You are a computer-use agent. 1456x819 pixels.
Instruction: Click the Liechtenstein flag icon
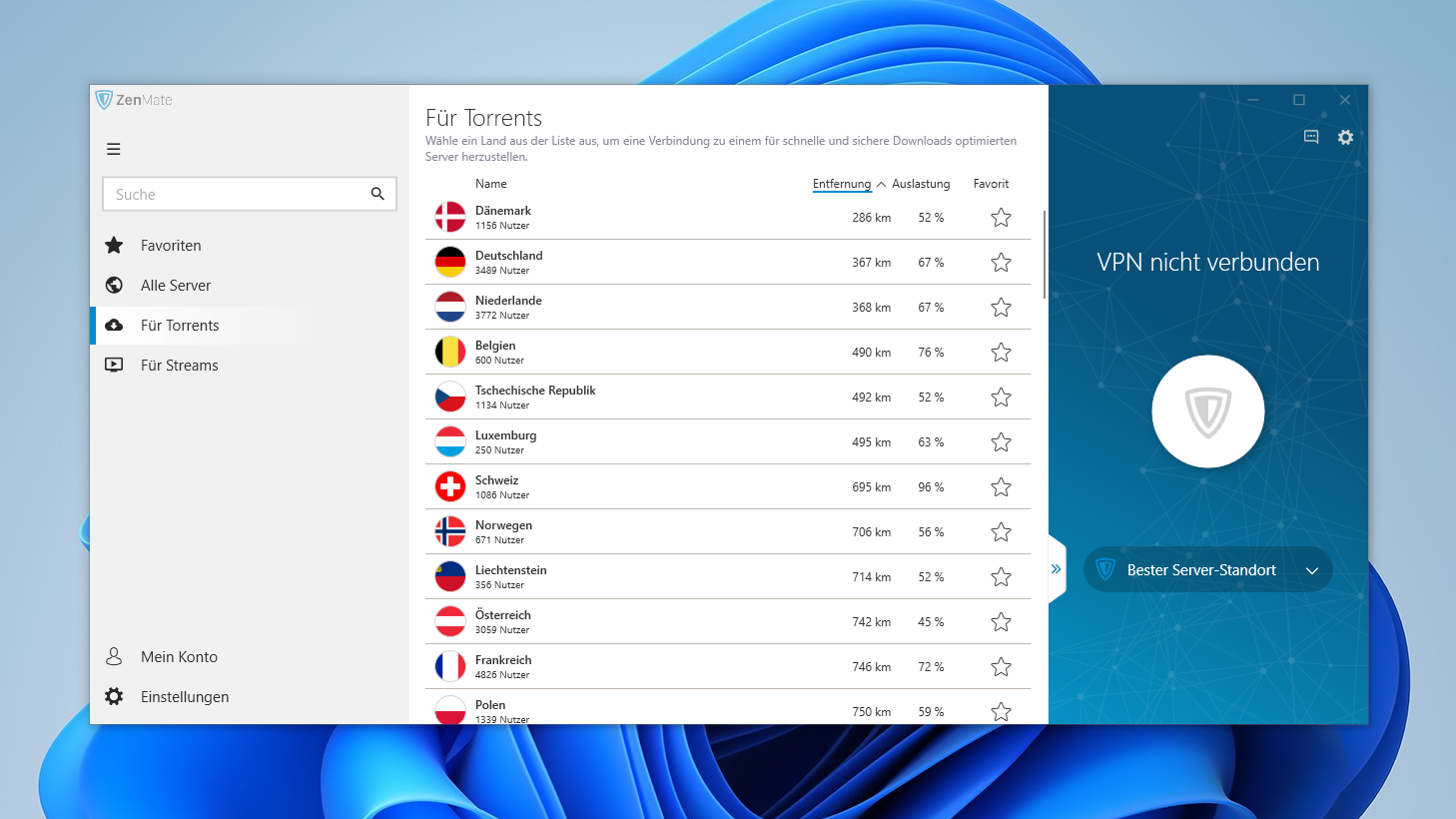pyautogui.click(x=450, y=576)
